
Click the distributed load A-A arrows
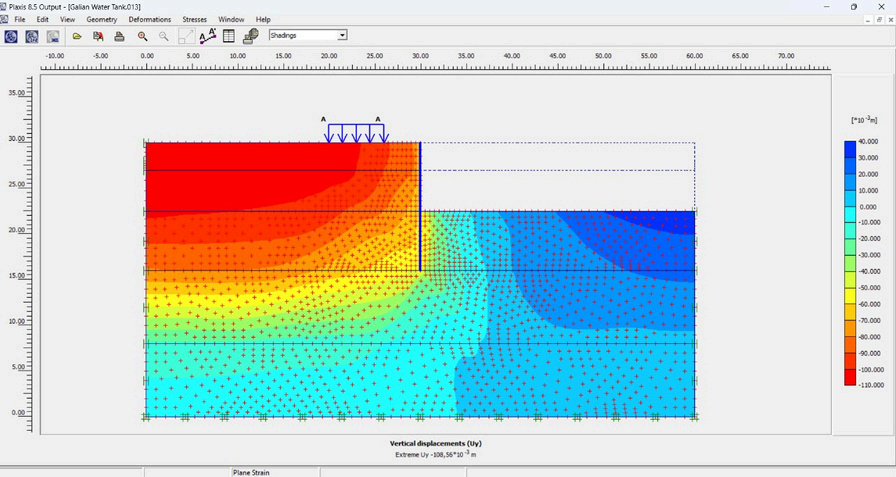pos(356,133)
